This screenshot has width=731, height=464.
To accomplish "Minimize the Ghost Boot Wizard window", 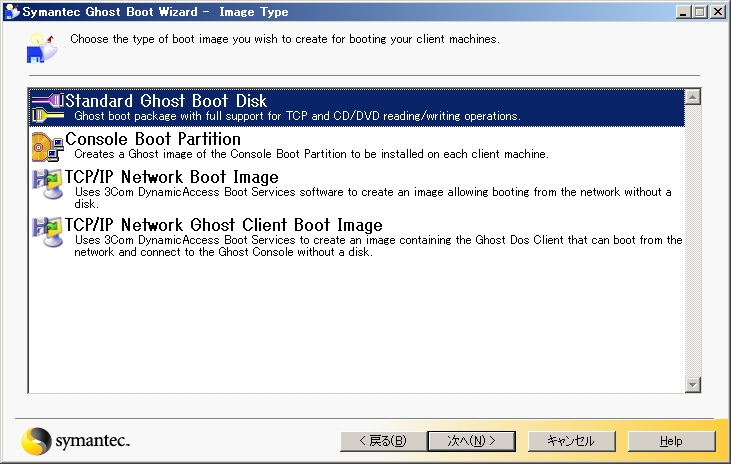I will pos(683,12).
